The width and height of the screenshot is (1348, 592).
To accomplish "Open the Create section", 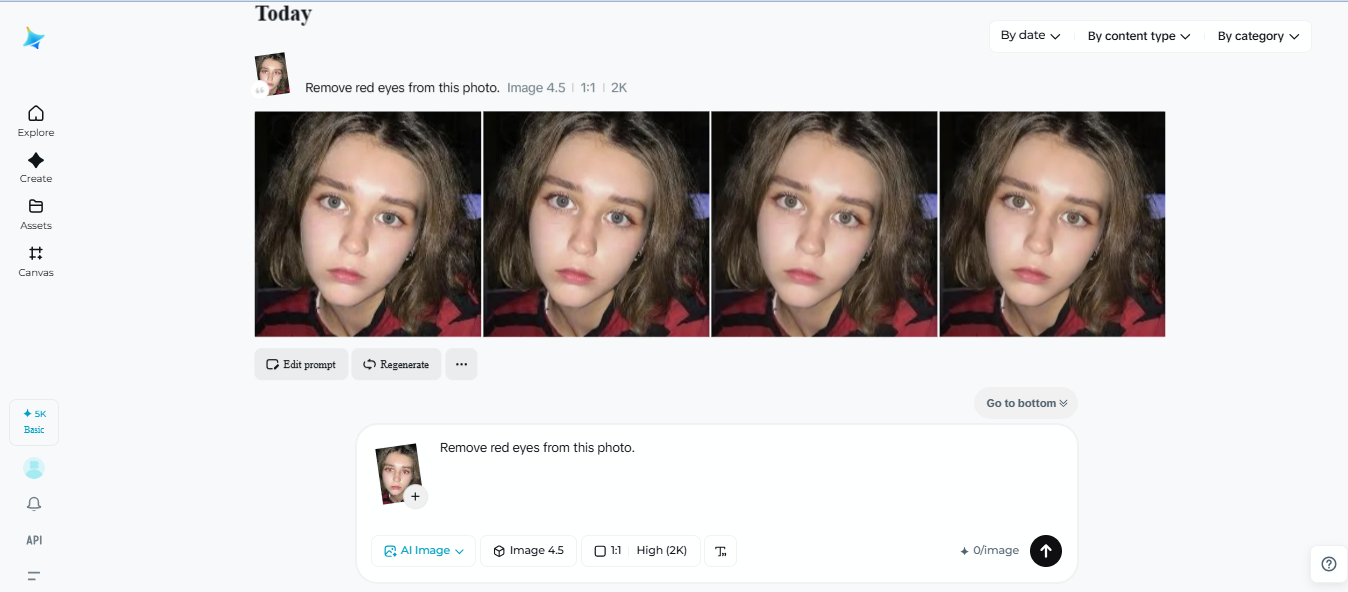I will click(x=36, y=168).
